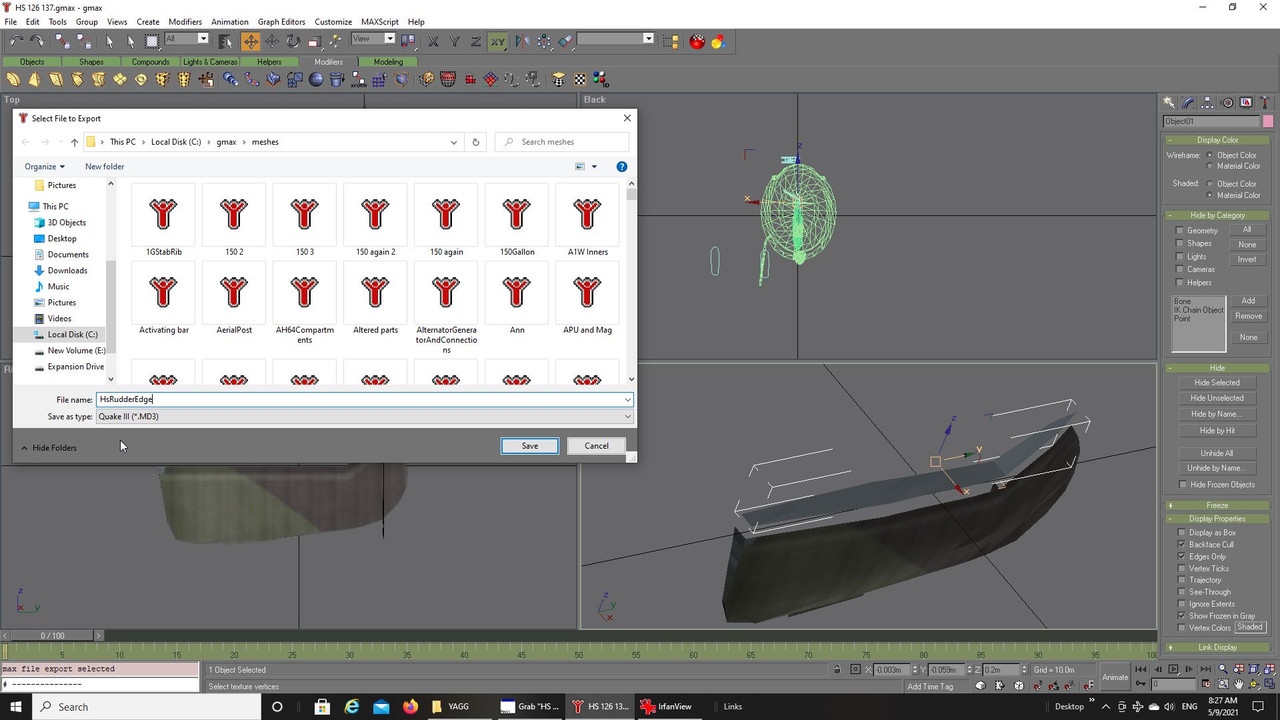Open the Hierarchy command panel tab

coord(1208,103)
